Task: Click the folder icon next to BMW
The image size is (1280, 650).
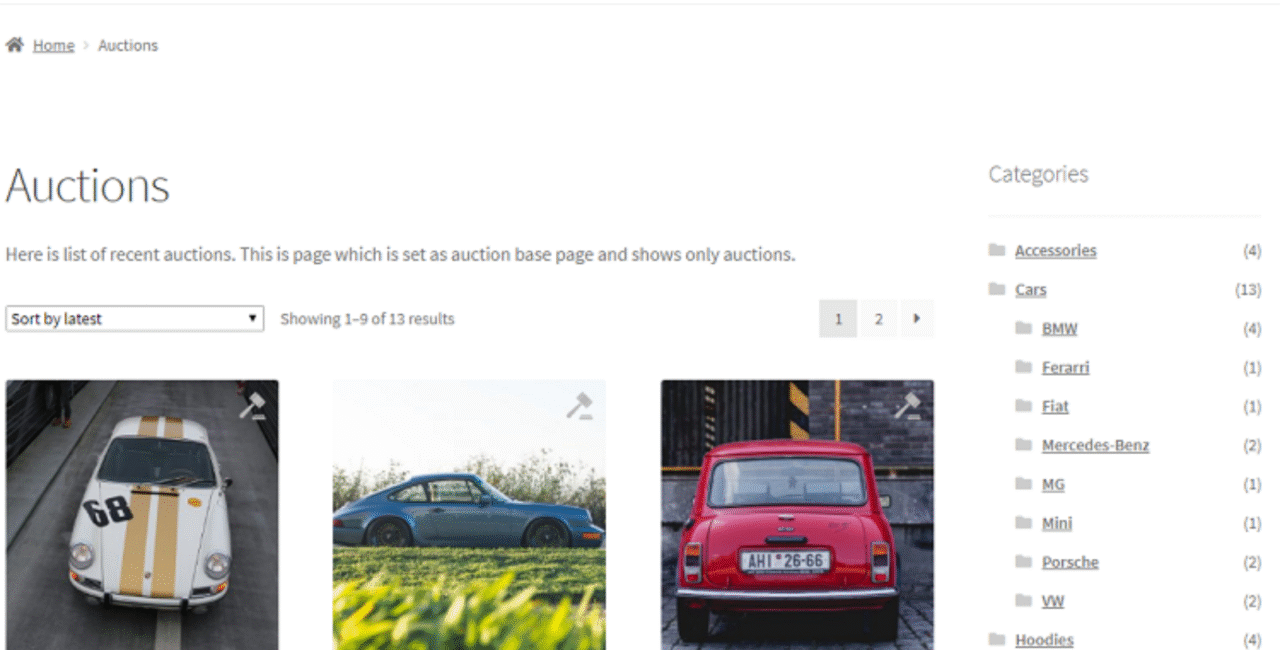Action: click(x=1023, y=328)
